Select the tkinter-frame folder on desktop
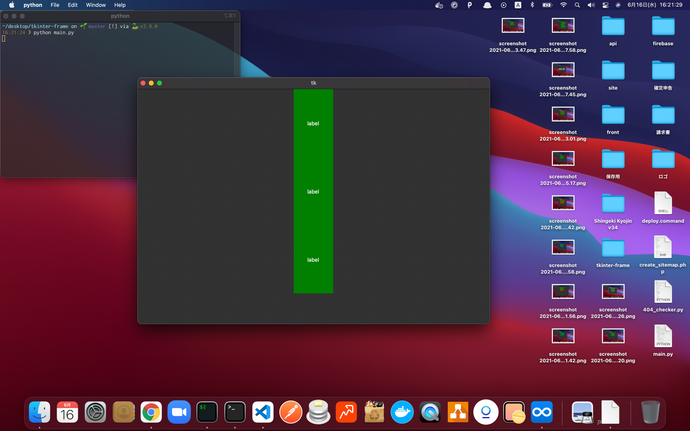The height and width of the screenshot is (431, 690). coord(613,248)
